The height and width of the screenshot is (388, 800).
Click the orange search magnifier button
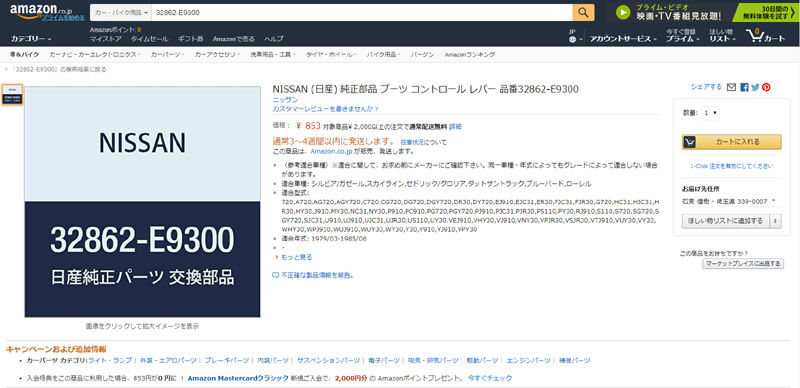click(584, 13)
